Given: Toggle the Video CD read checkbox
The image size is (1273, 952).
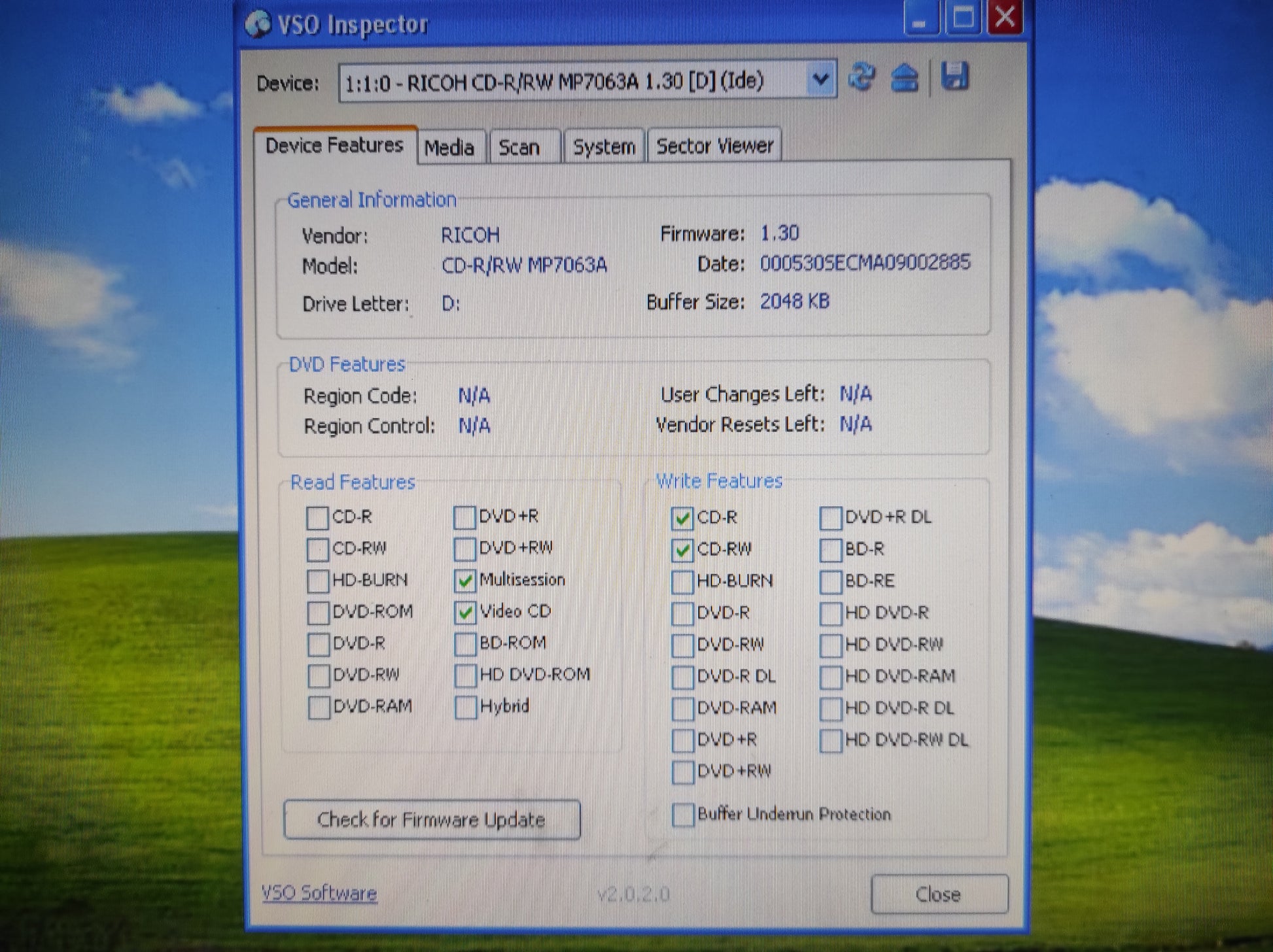Looking at the screenshot, I should pyautogui.click(x=465, y=612).
